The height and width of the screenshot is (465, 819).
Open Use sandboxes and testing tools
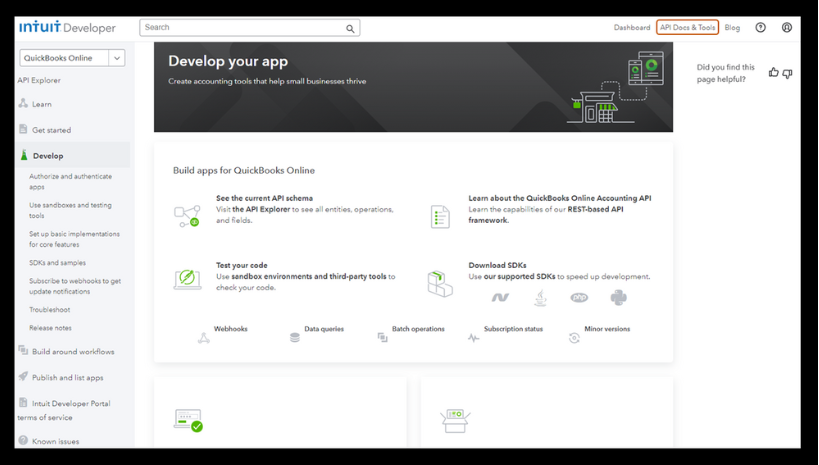(71, 211)
